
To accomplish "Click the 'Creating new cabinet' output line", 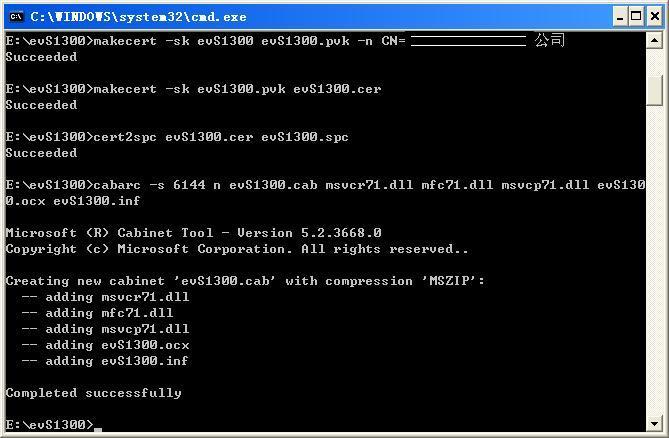I will point(245,281).
